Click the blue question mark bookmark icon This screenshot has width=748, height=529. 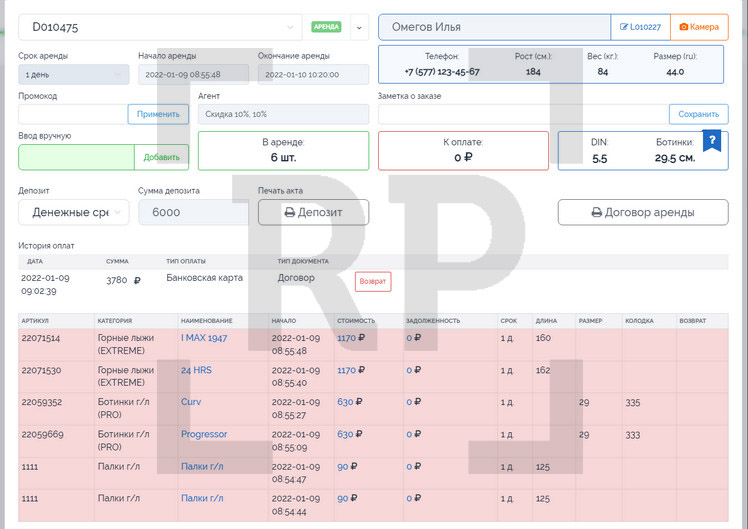pyautogui.click(x=712, y=140)
